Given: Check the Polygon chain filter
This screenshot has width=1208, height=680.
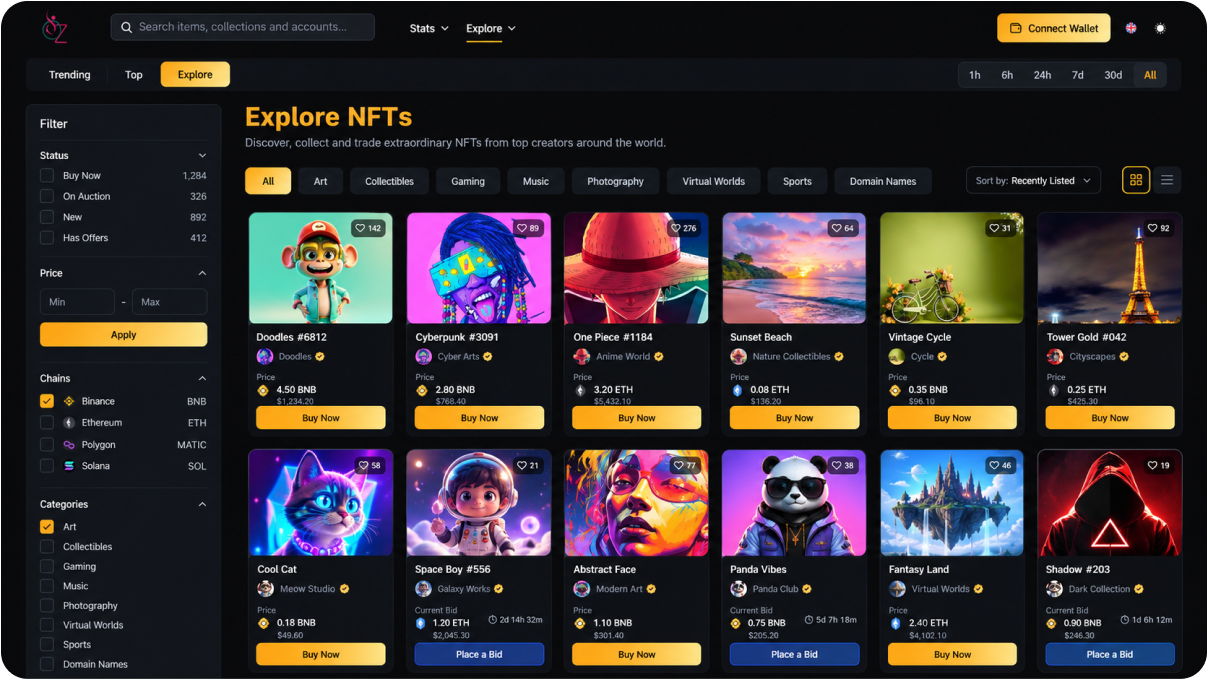Looking at the screenshot, I should click(x=47, y=445).
